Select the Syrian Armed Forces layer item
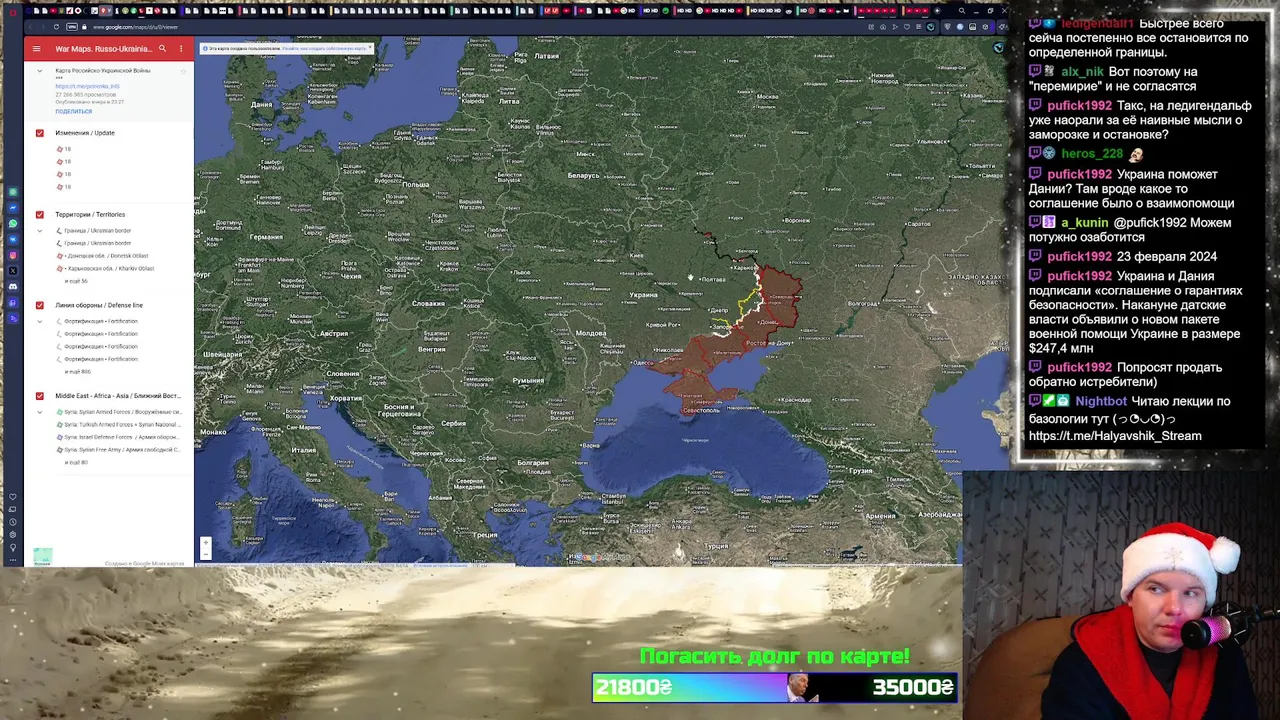The height and width of the screenshot is (720, 1280). (120, 412)
